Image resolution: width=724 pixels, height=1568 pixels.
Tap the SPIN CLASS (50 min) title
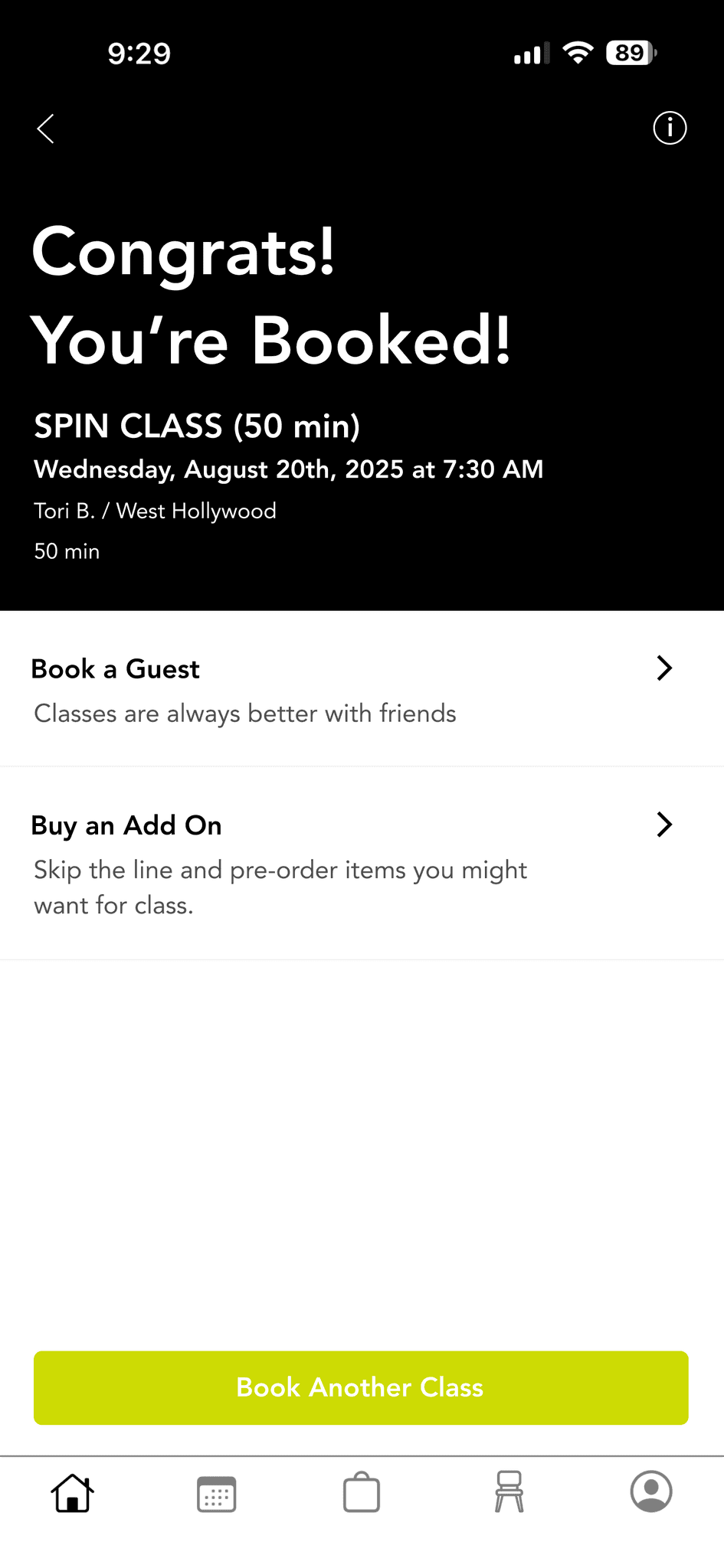pyautogui.click(x=197, y=426)
